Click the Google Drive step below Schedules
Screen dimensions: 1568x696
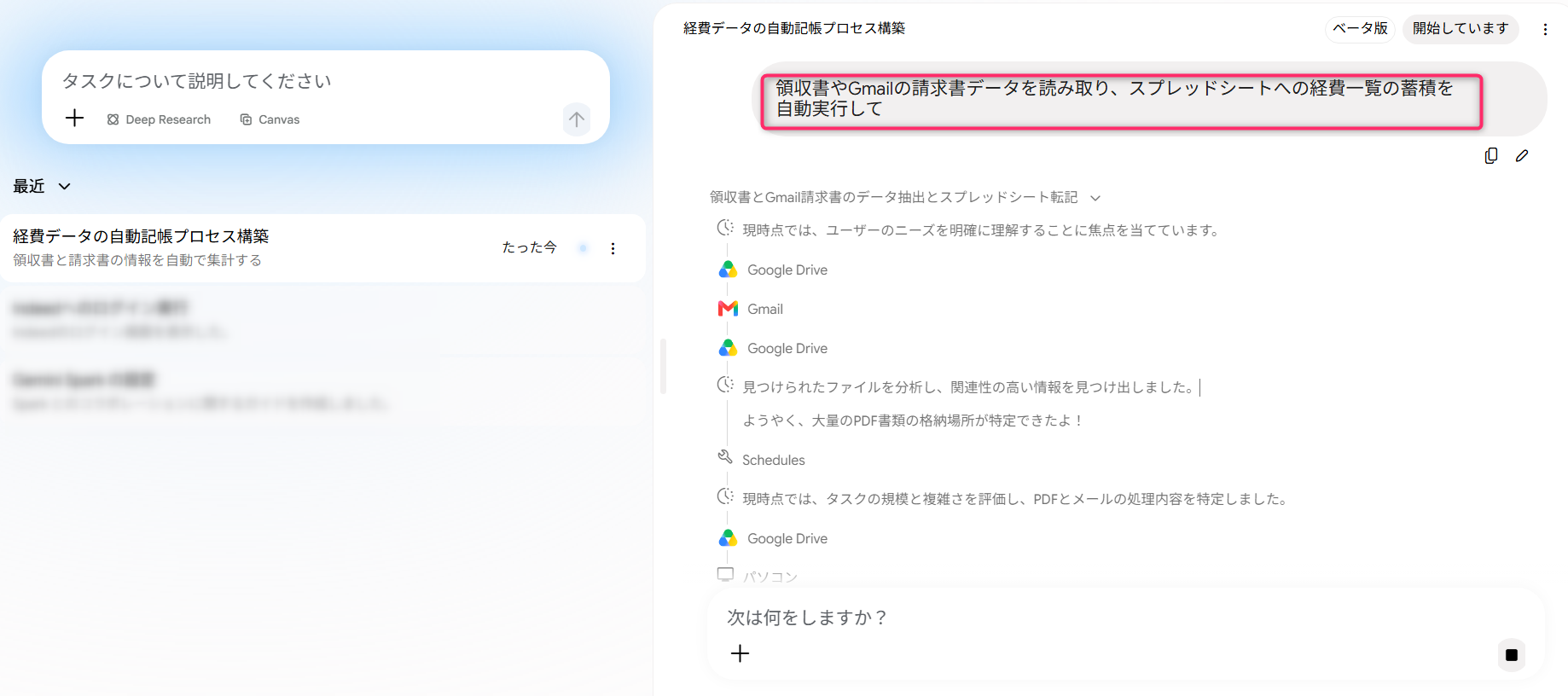click(774, 538)
